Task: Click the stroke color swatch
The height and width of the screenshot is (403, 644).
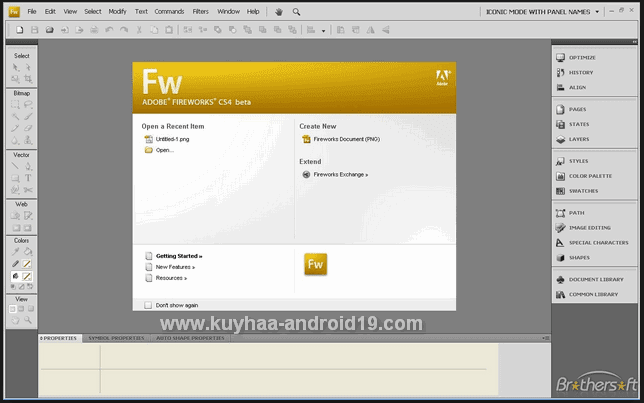Action: tap(27, 264)
